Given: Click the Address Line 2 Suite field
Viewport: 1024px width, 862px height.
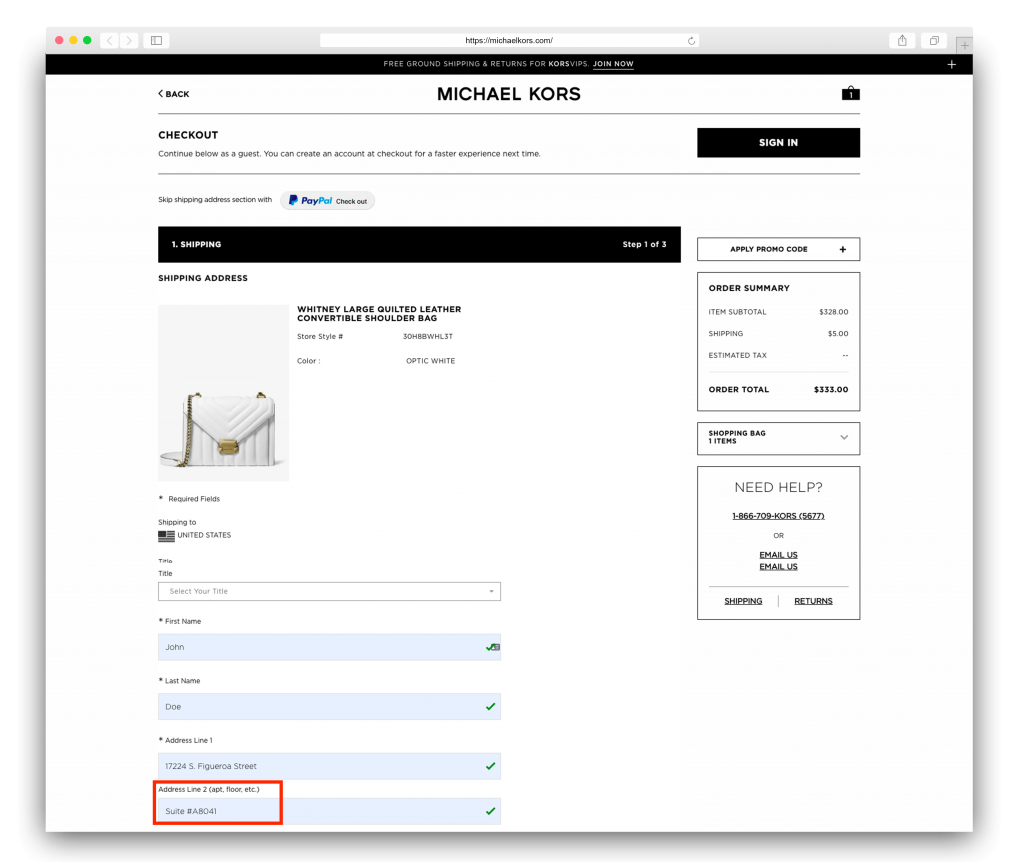Looking at the screenshot, I should tap(329, 811).
